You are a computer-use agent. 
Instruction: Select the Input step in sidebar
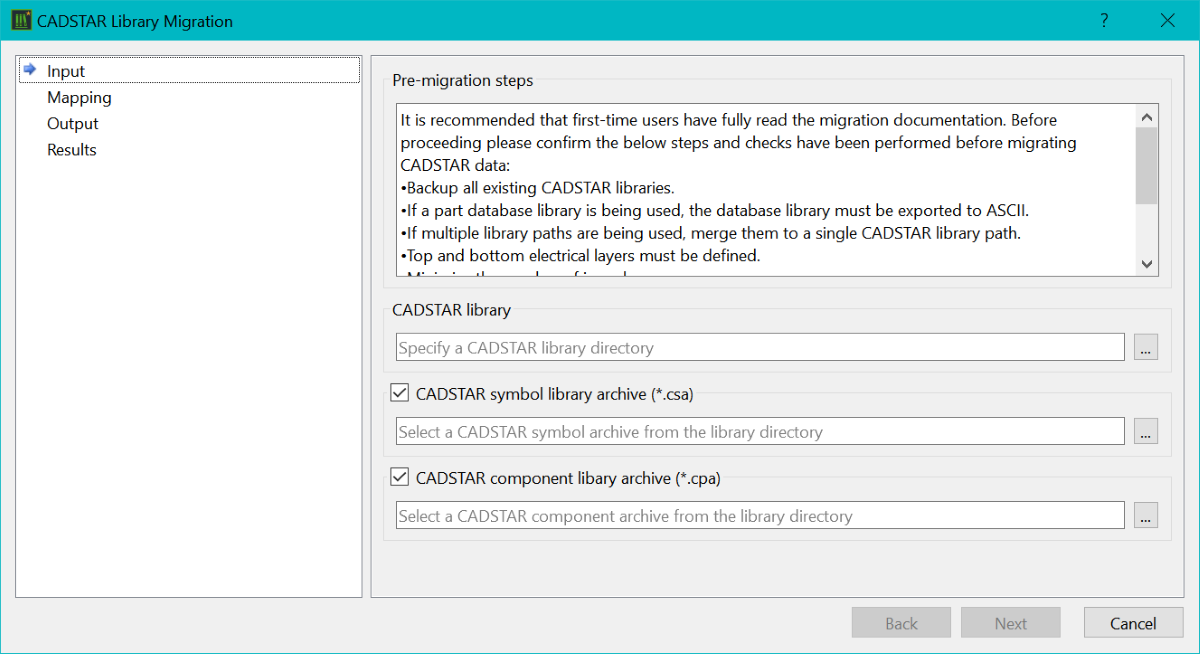[x=66, y=71]
